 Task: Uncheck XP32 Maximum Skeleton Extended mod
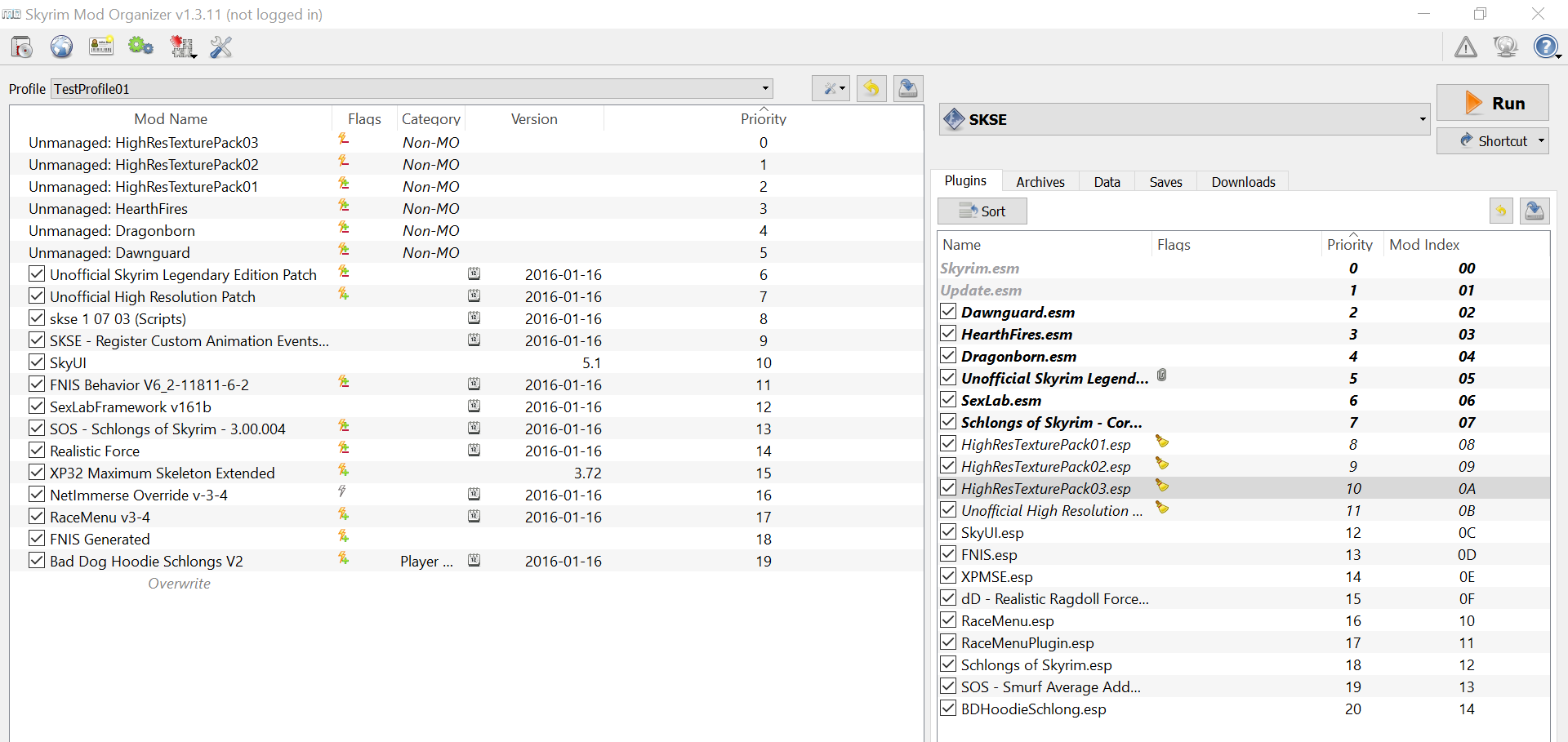click(x=37, y=473)
